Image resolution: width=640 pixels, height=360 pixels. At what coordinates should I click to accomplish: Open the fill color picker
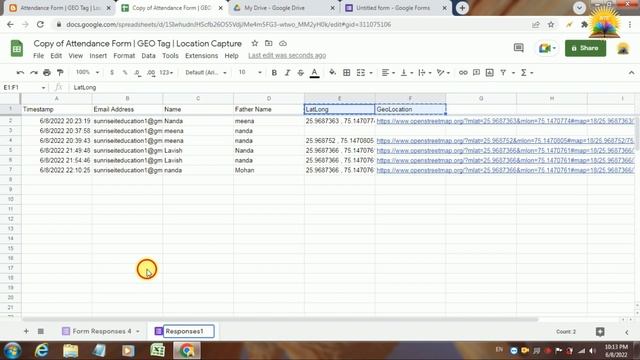(333, 73)
